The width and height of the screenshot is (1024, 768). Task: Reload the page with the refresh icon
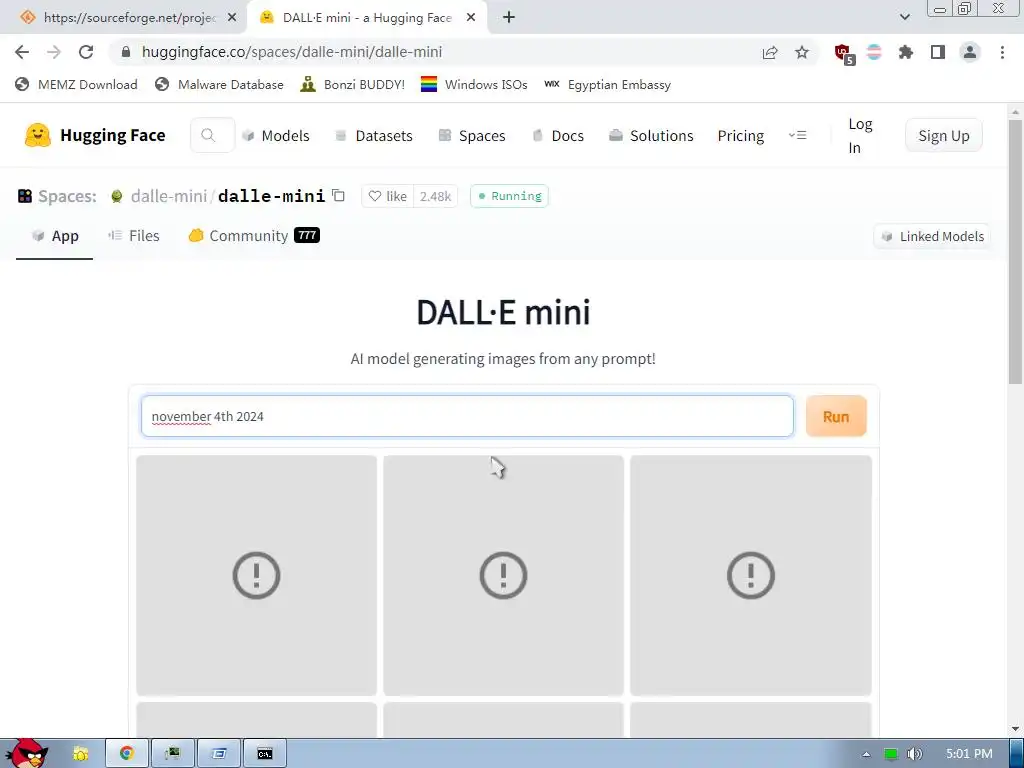pyautogui.click(x=86, y=52)
